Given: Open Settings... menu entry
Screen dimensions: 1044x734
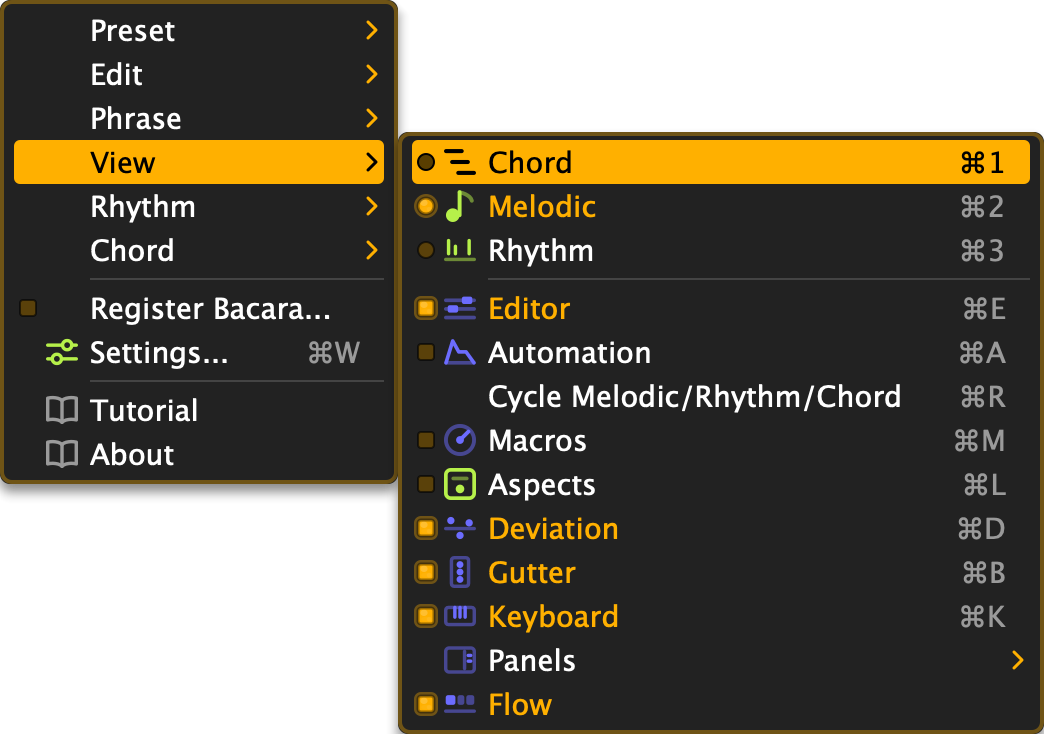Looking at the screenshot, I should pyautogui.click(x=198, y=352).
